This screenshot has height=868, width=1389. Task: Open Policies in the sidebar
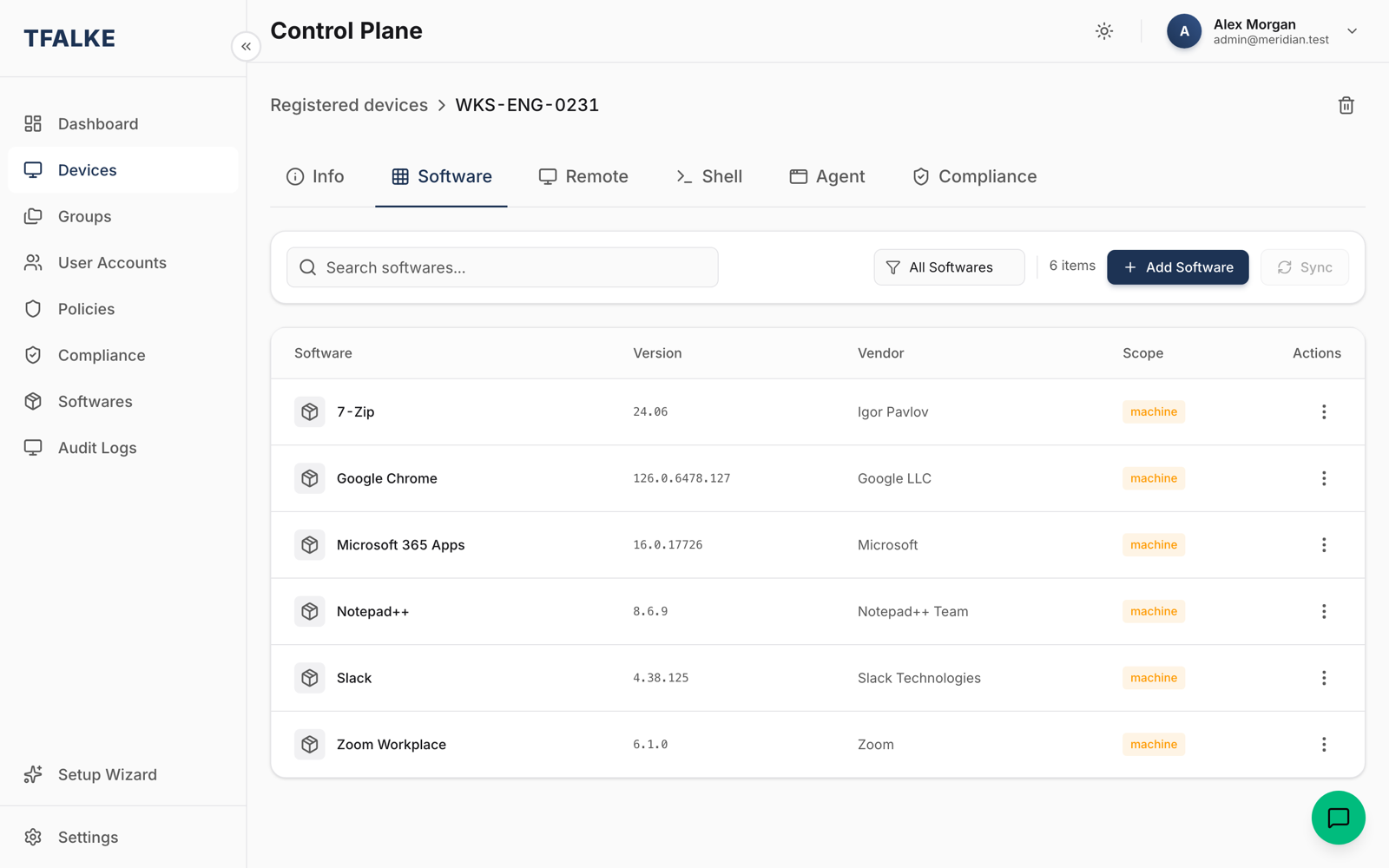[x=123, y=309]
